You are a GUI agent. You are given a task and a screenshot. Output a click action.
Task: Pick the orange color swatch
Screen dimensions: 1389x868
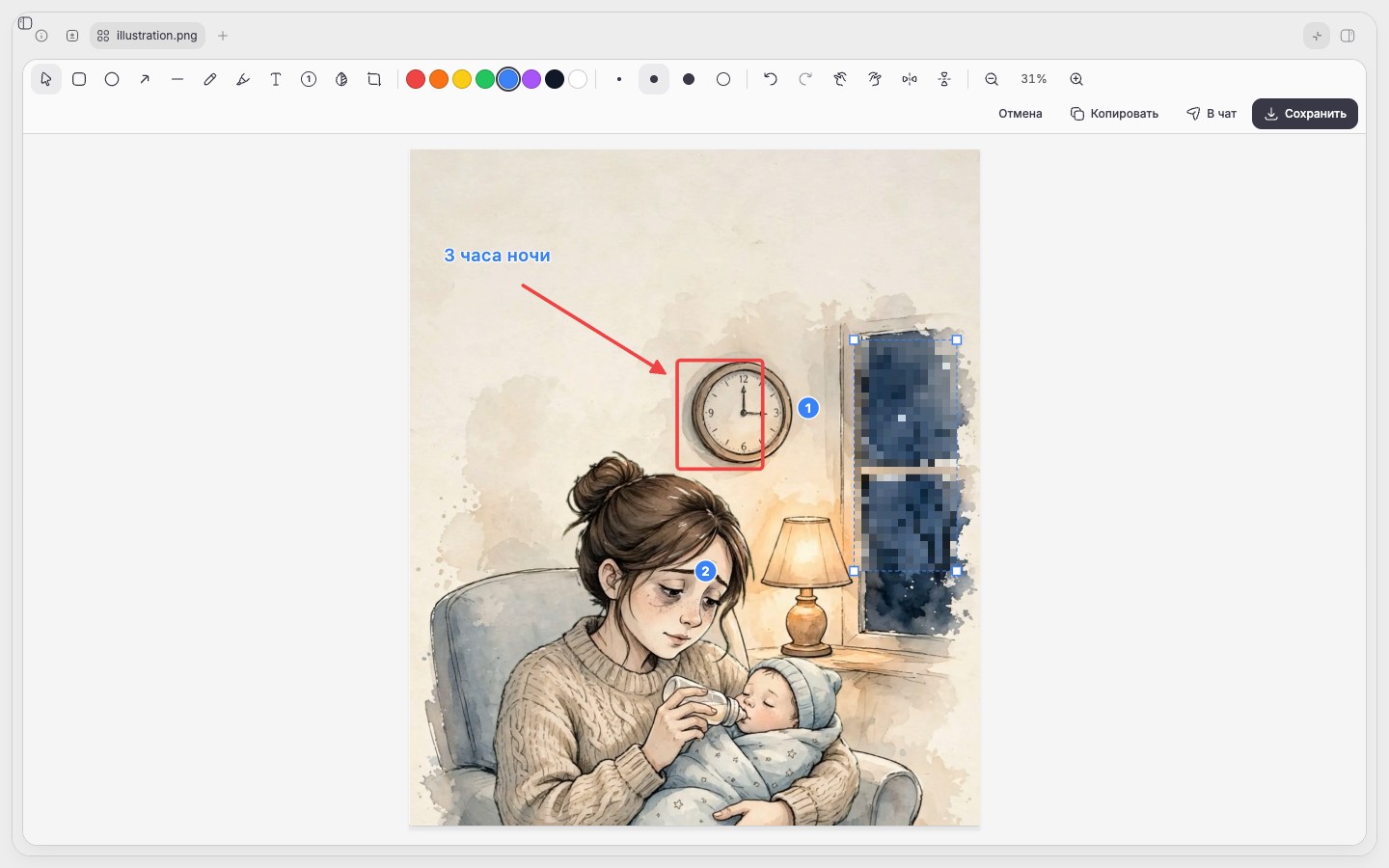439,79
